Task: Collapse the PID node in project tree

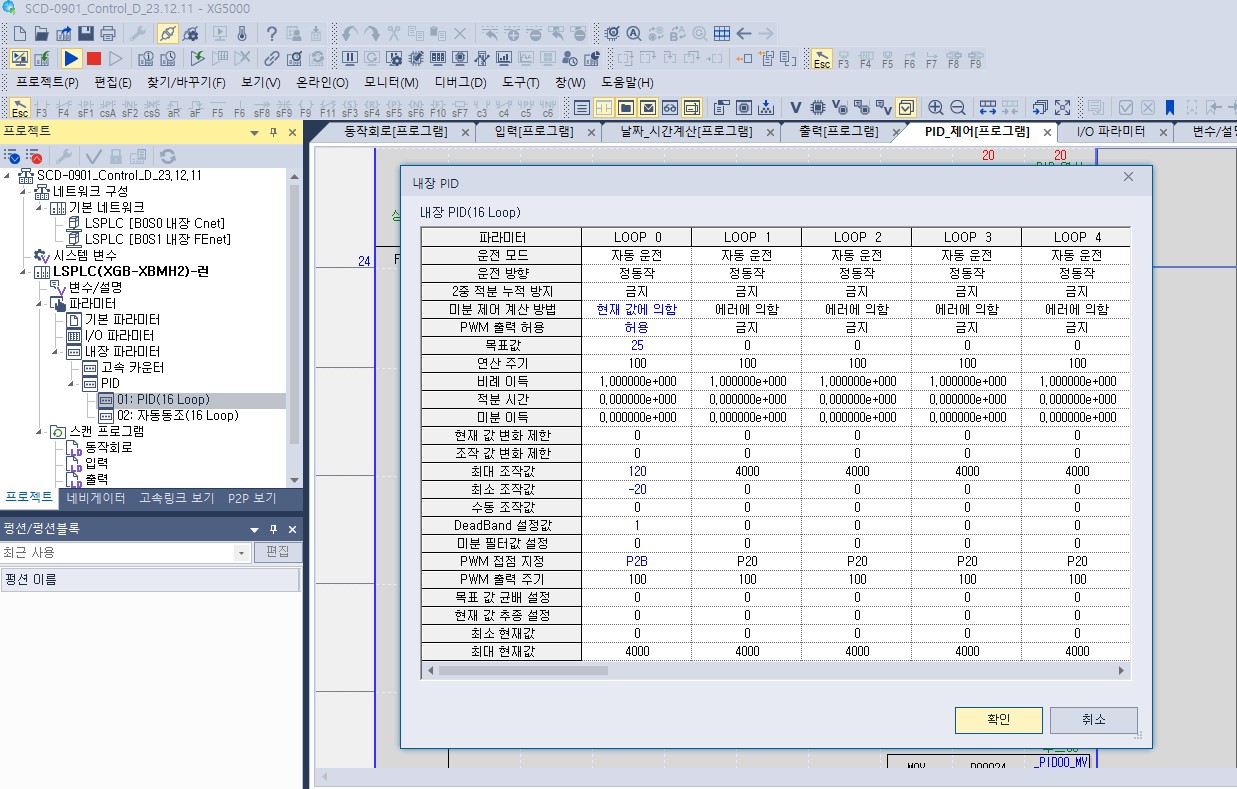Action: (x=72, y=384)
